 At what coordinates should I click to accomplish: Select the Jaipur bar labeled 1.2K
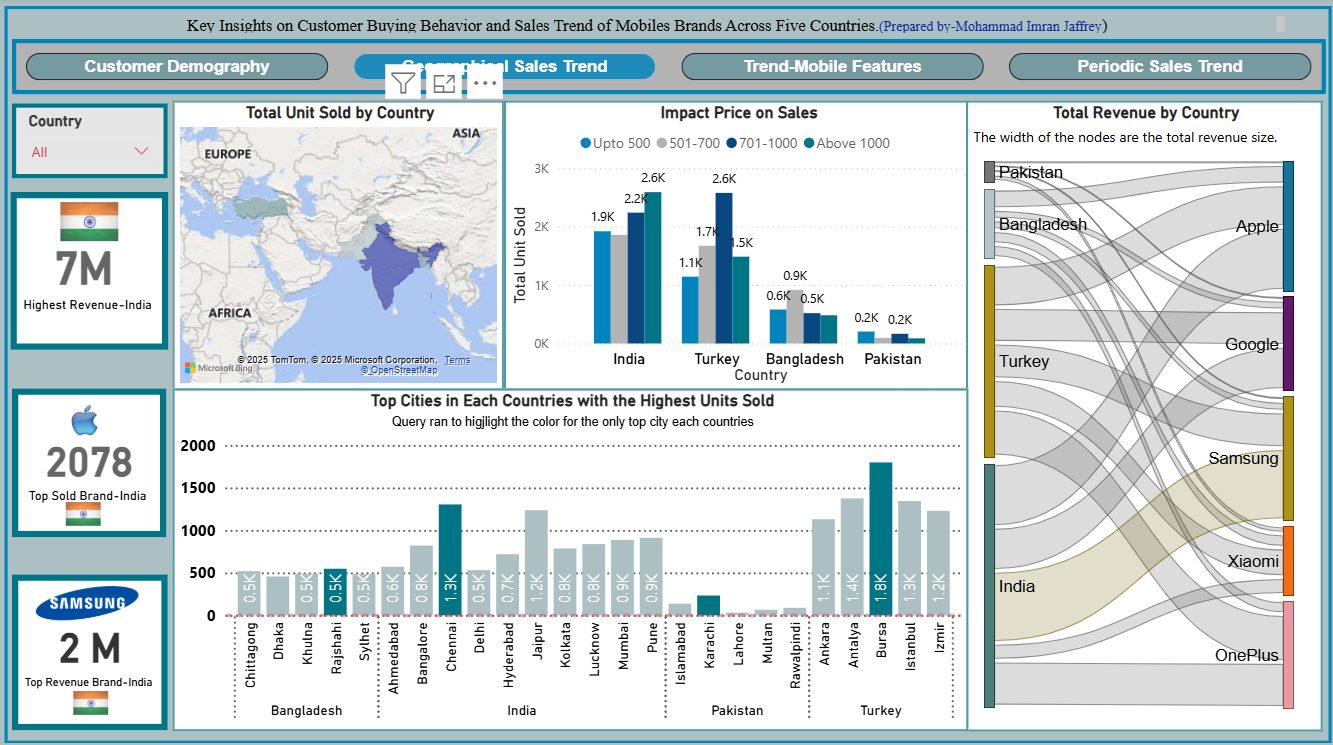[x=536, y=563]
